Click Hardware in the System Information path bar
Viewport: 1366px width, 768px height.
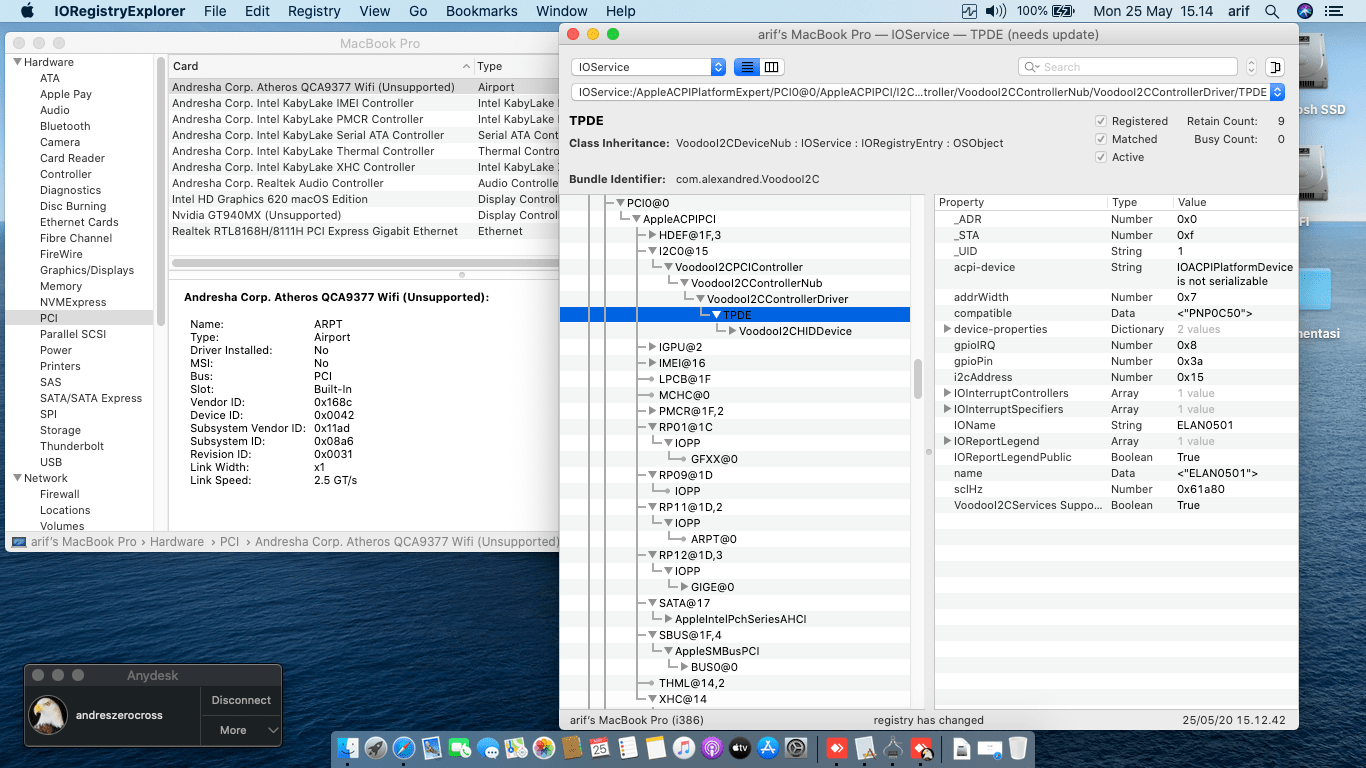(x=177, y=542)
